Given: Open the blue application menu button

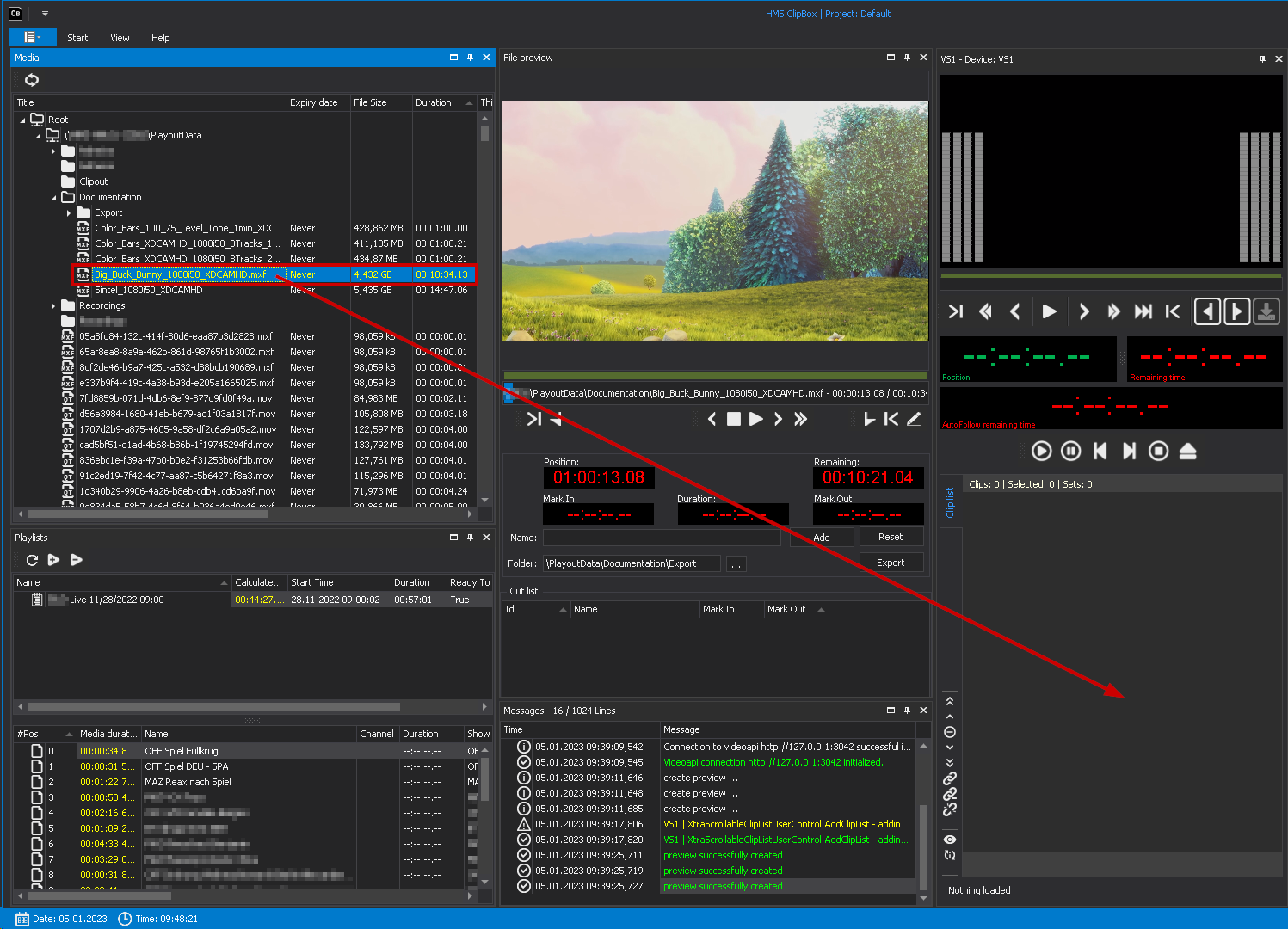Looking at the screenshot, I should (x=32, y=37).
